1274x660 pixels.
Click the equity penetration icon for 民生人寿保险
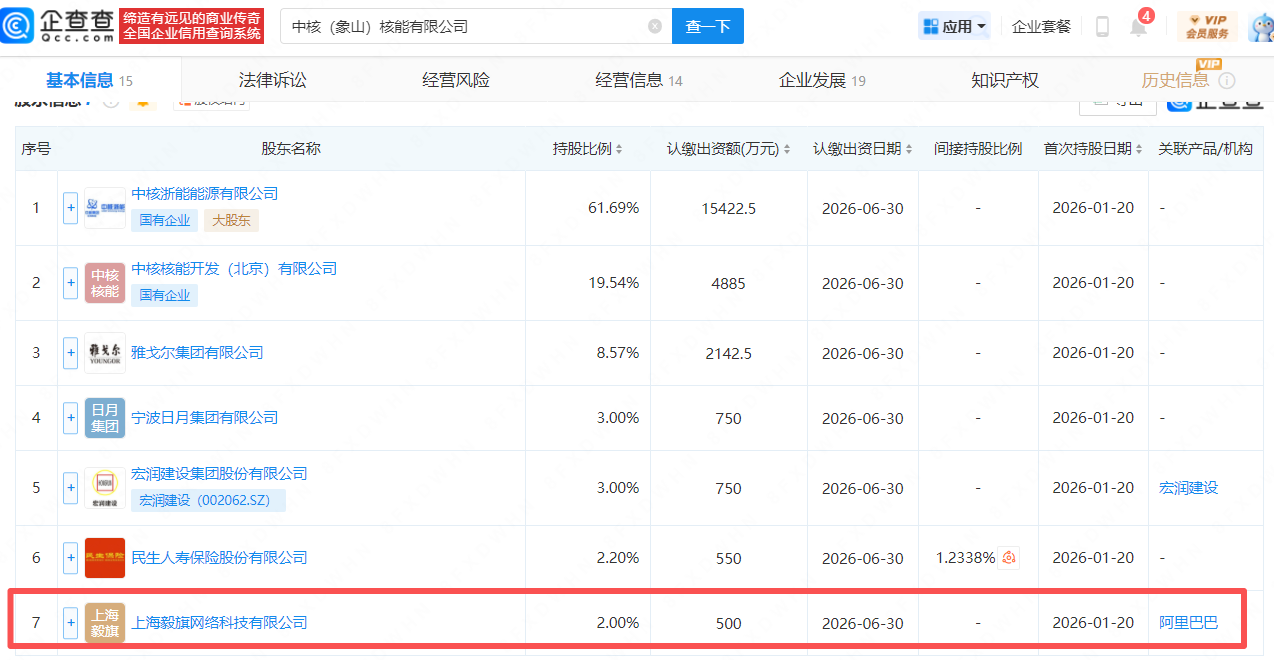point(1009,558)
